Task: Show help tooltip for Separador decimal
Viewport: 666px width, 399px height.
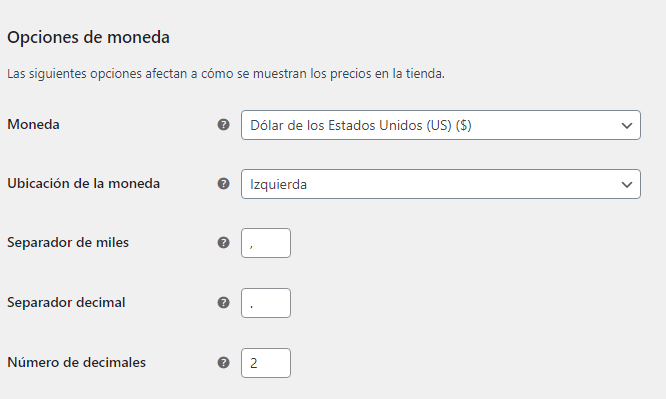Action: click(x=223, y=303)
